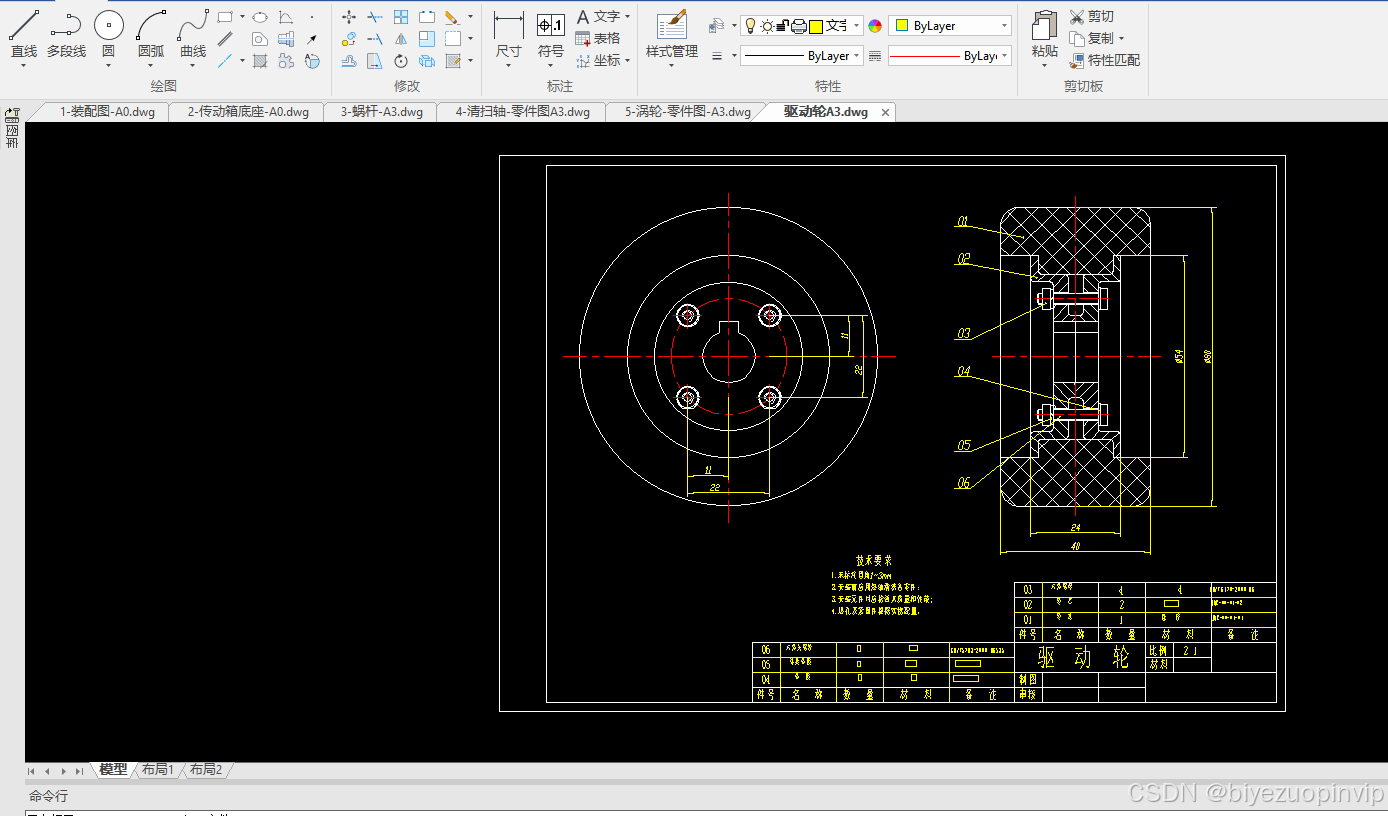Click the 粘贴 paste icon

(x=1044, y=35)
